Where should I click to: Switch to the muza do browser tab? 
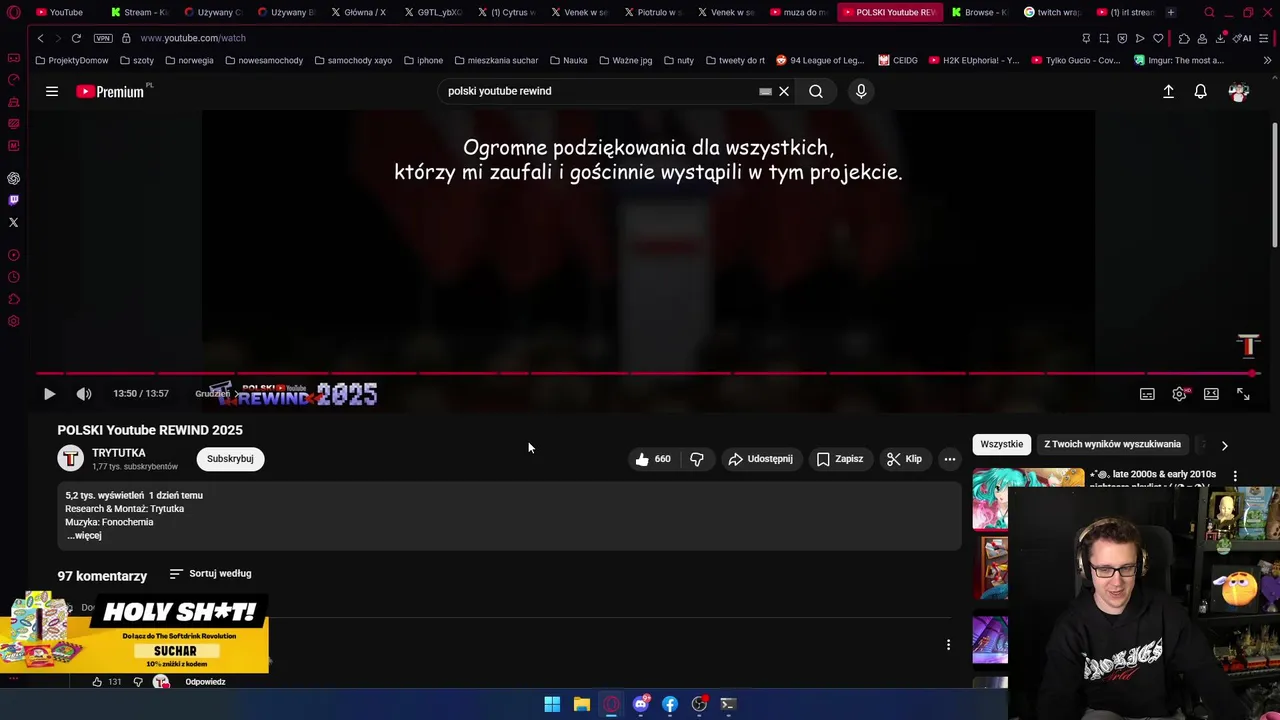point(798,12)
